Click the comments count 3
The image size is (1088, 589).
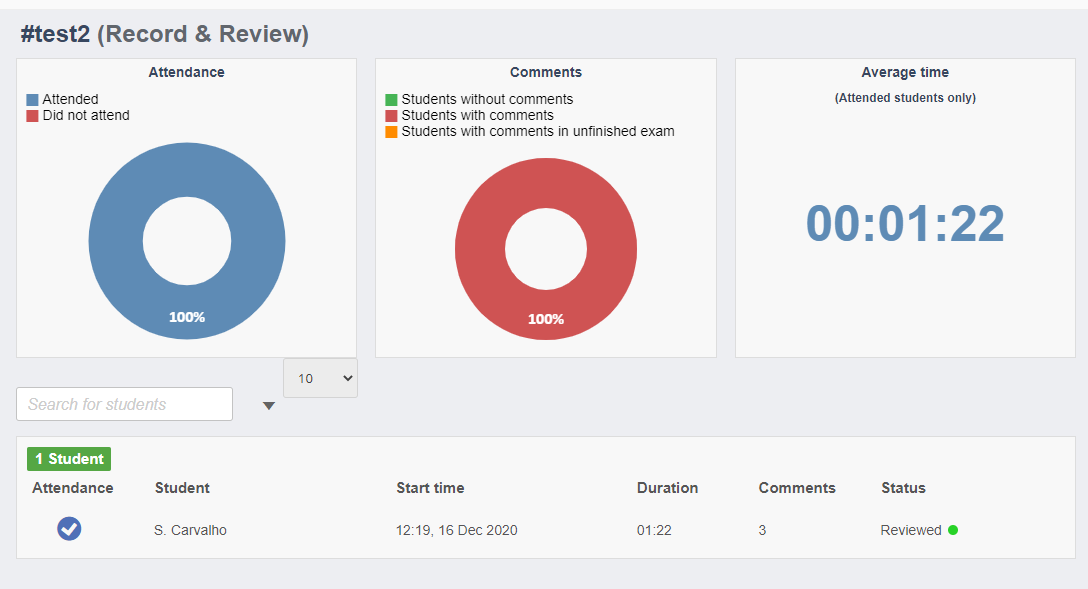(762, 530)
